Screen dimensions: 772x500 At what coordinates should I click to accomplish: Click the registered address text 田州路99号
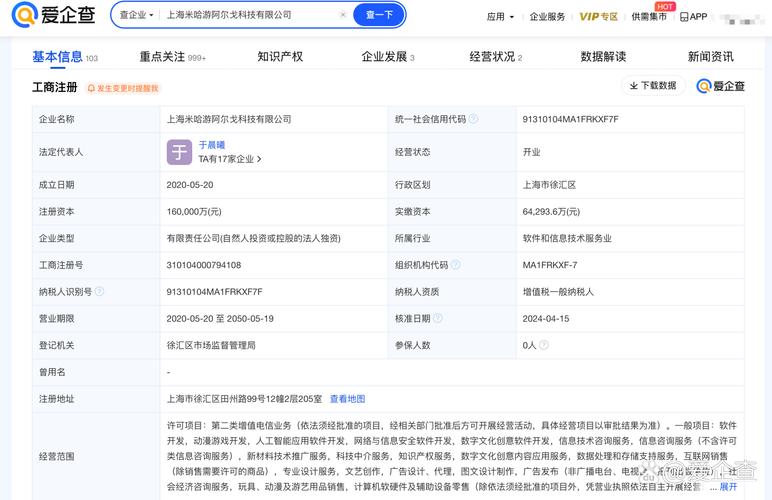click(243, 399)
